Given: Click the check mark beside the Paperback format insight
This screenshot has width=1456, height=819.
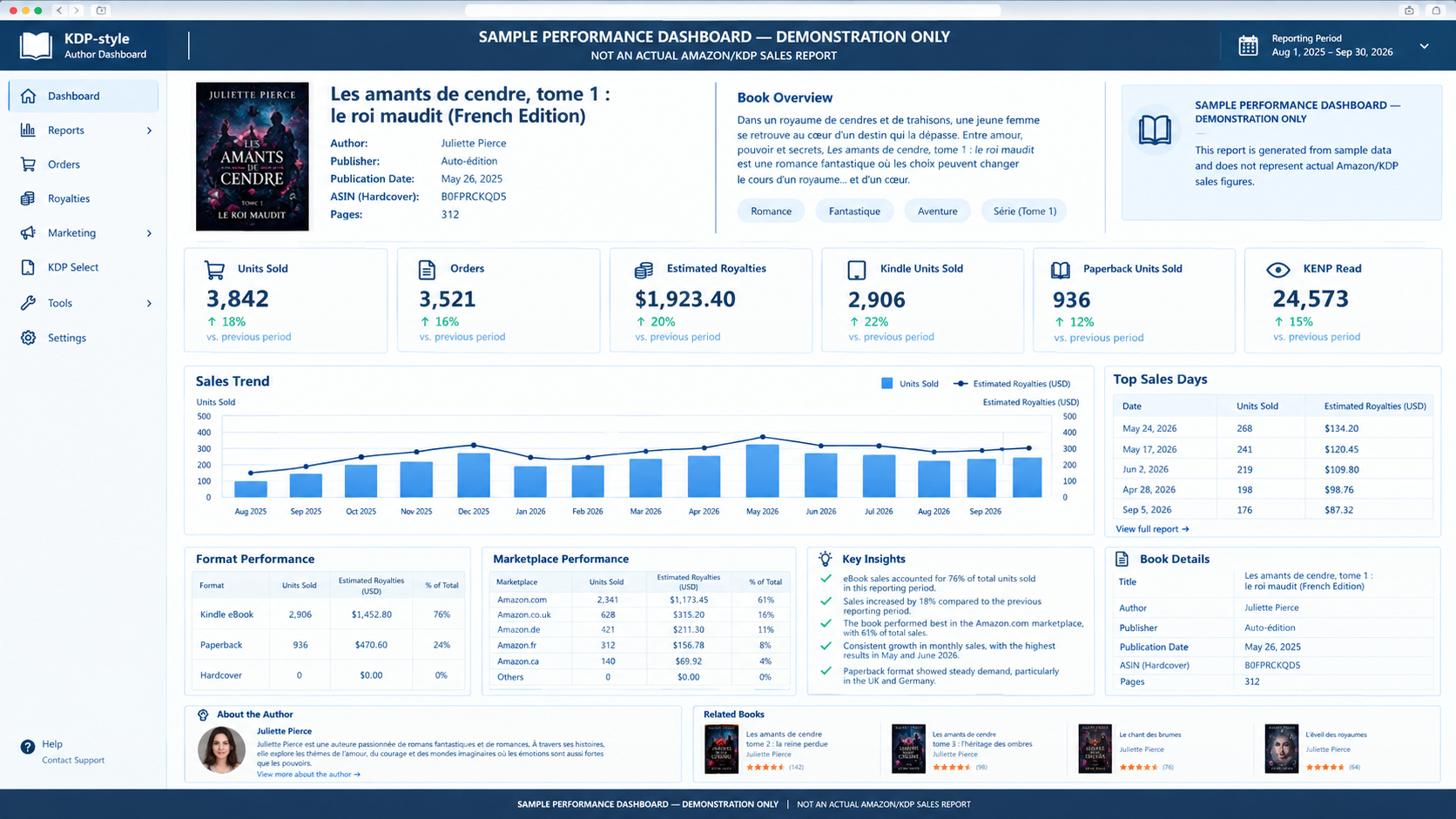Looking at the screenshot, I should tap(826, 671).
